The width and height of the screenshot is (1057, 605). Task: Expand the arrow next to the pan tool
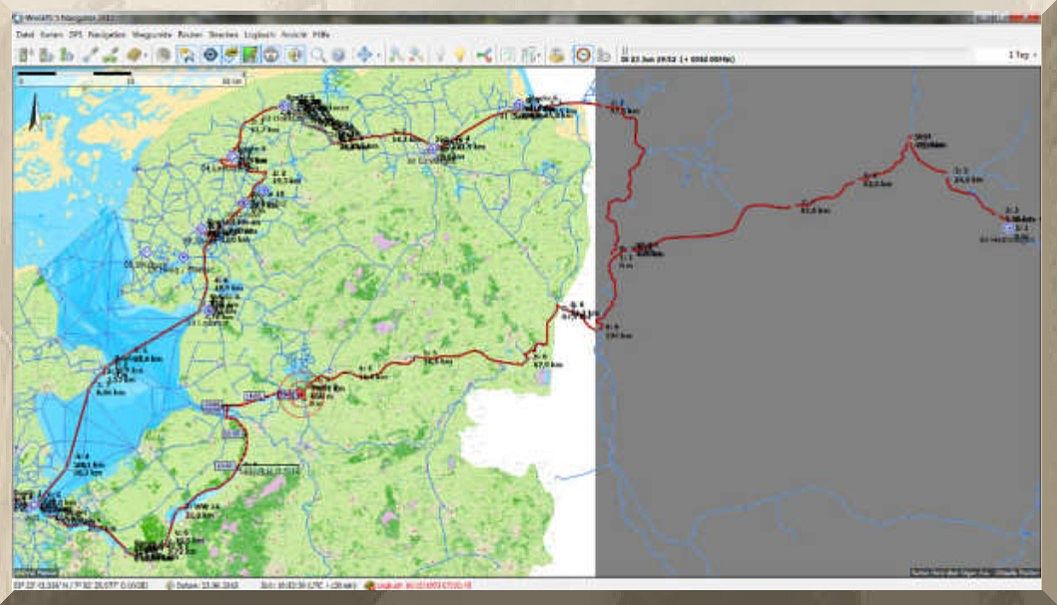[378, 56]
